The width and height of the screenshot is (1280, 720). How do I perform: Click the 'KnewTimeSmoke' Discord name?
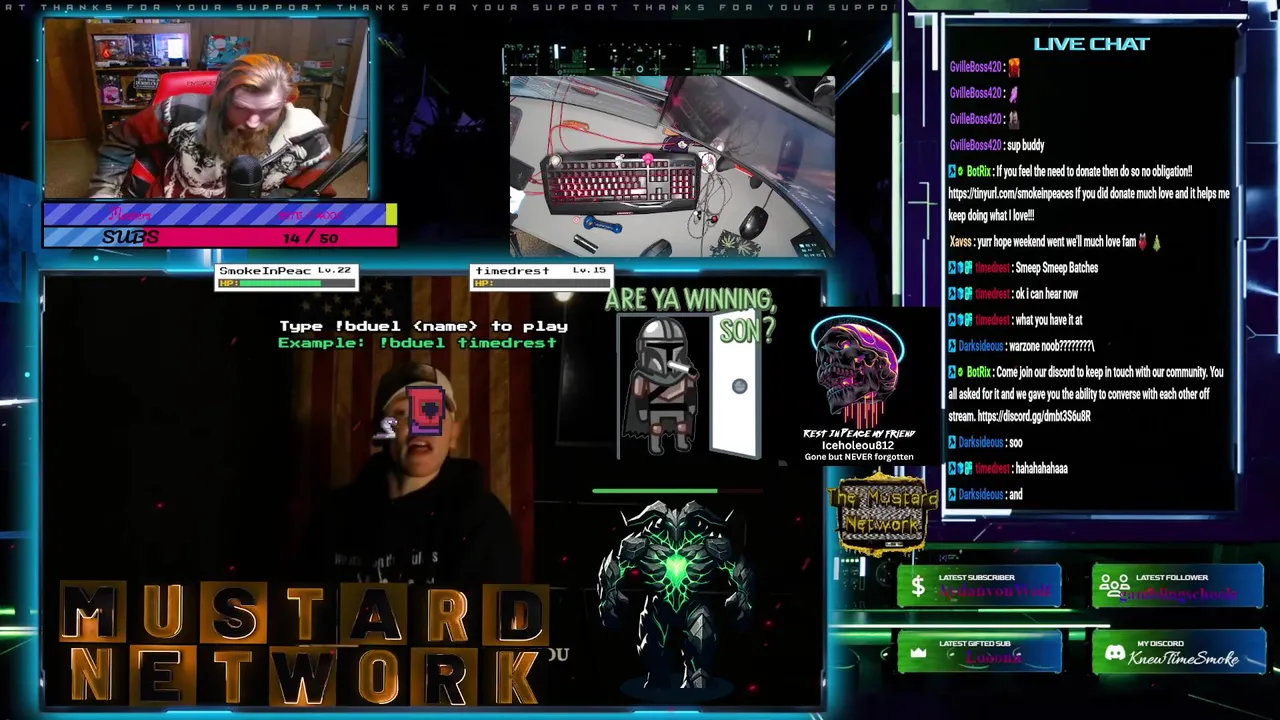[x=1184, y=659]
